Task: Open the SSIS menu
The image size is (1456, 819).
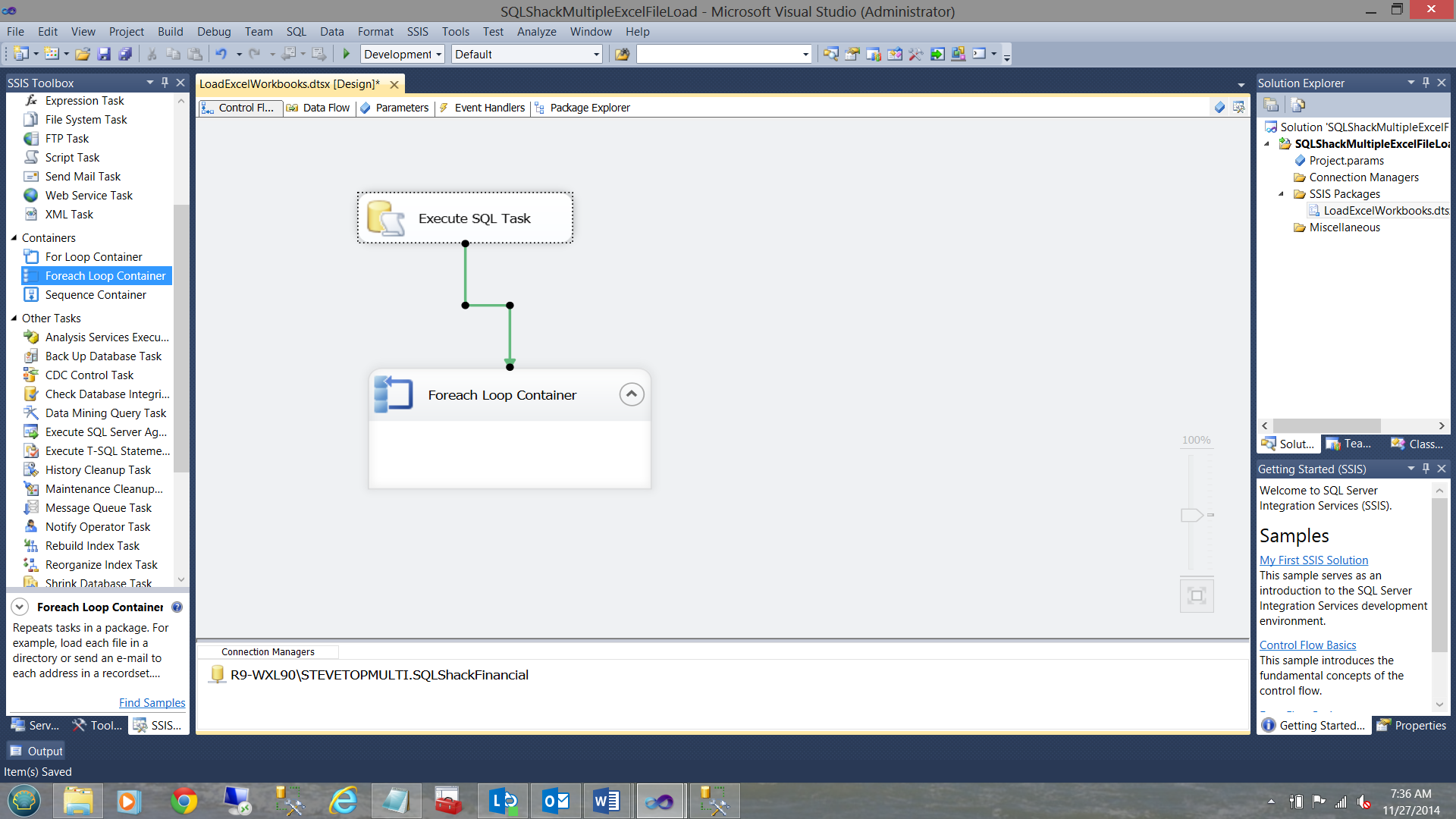Action: pos(417,32)
